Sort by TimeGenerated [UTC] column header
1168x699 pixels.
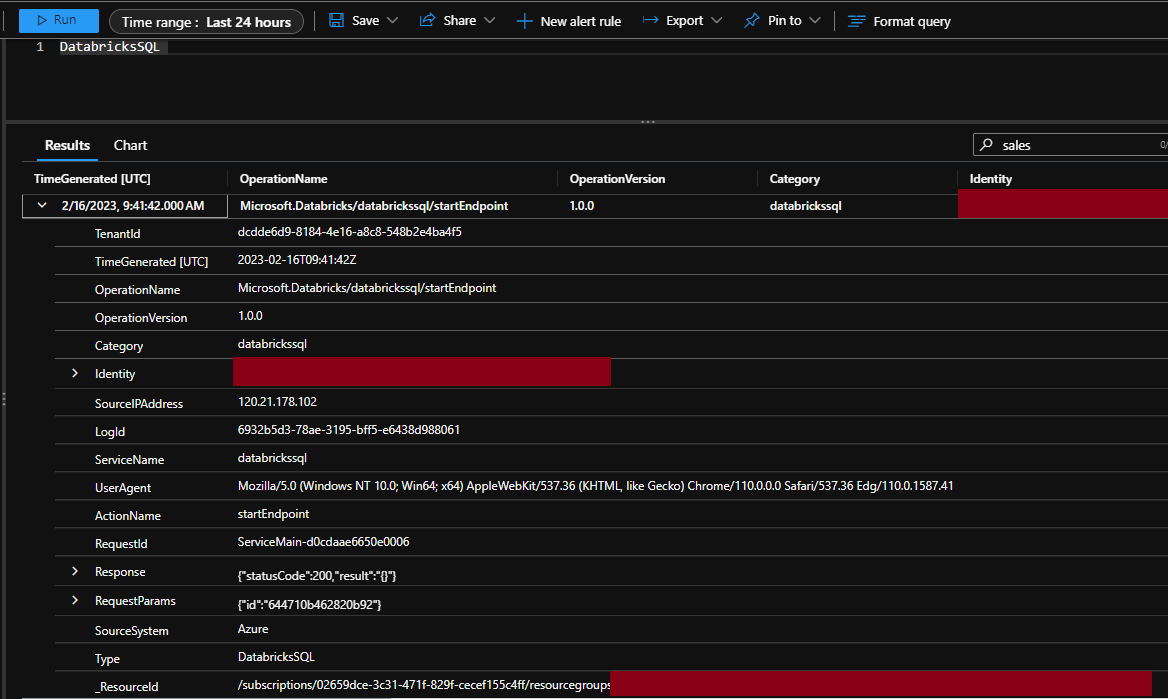(x=92, y=179)
